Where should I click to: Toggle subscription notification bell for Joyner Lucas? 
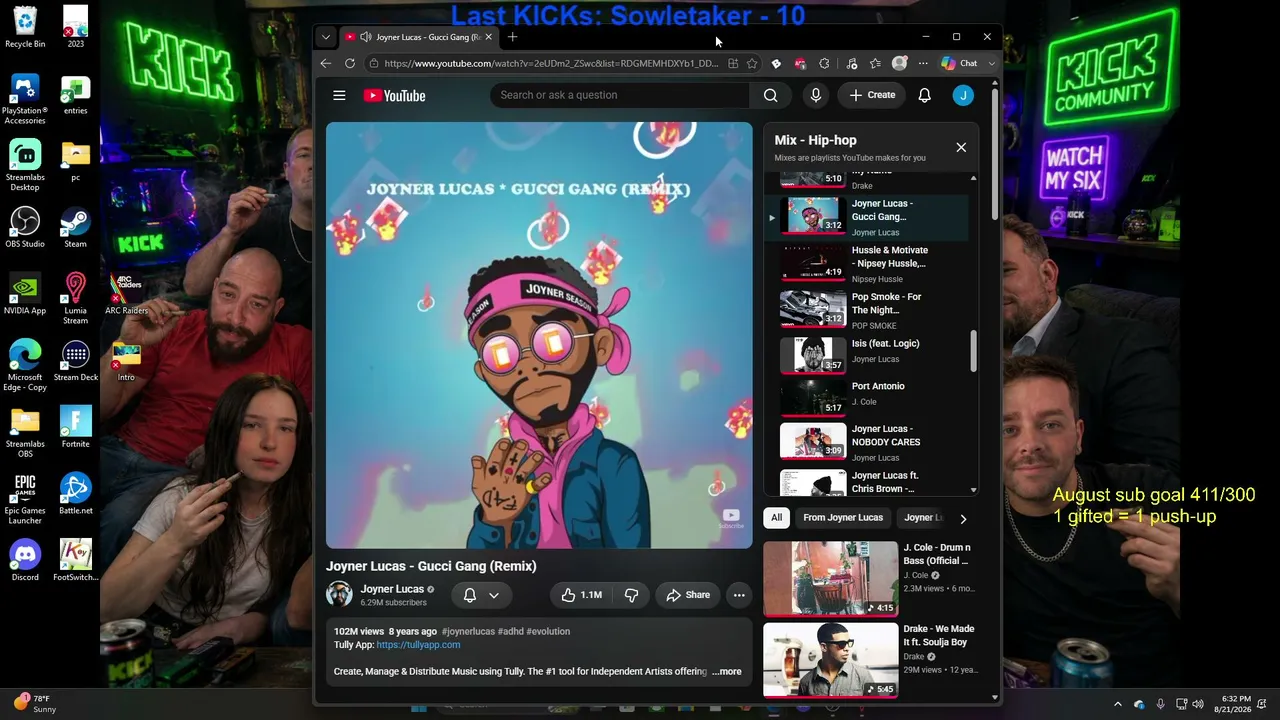click(470, 595)
